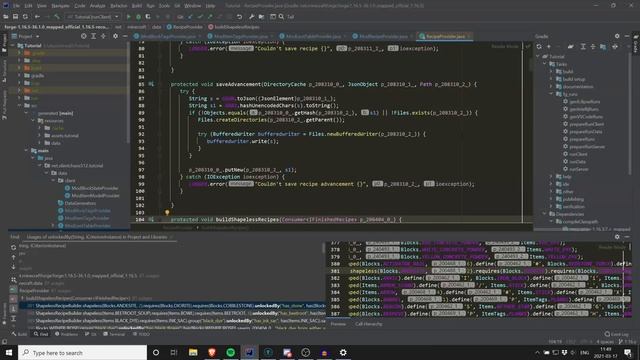Expand the gradle folder in Project tree
640x360 pixels.
click(x=19, y=76)
